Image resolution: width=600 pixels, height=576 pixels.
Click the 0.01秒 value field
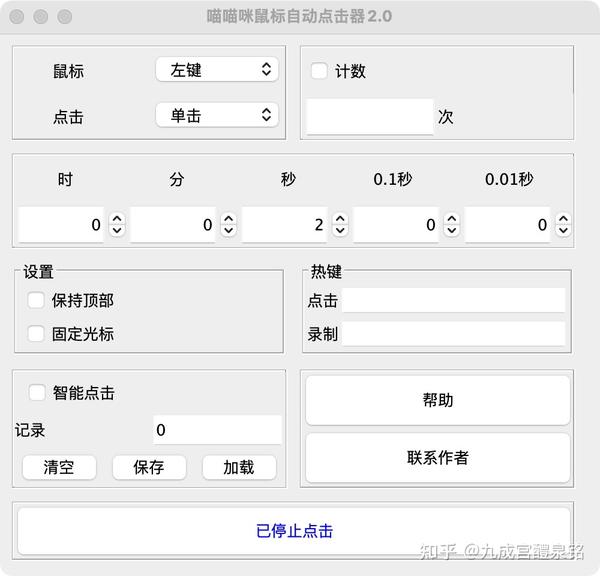[x=507, y=225]
